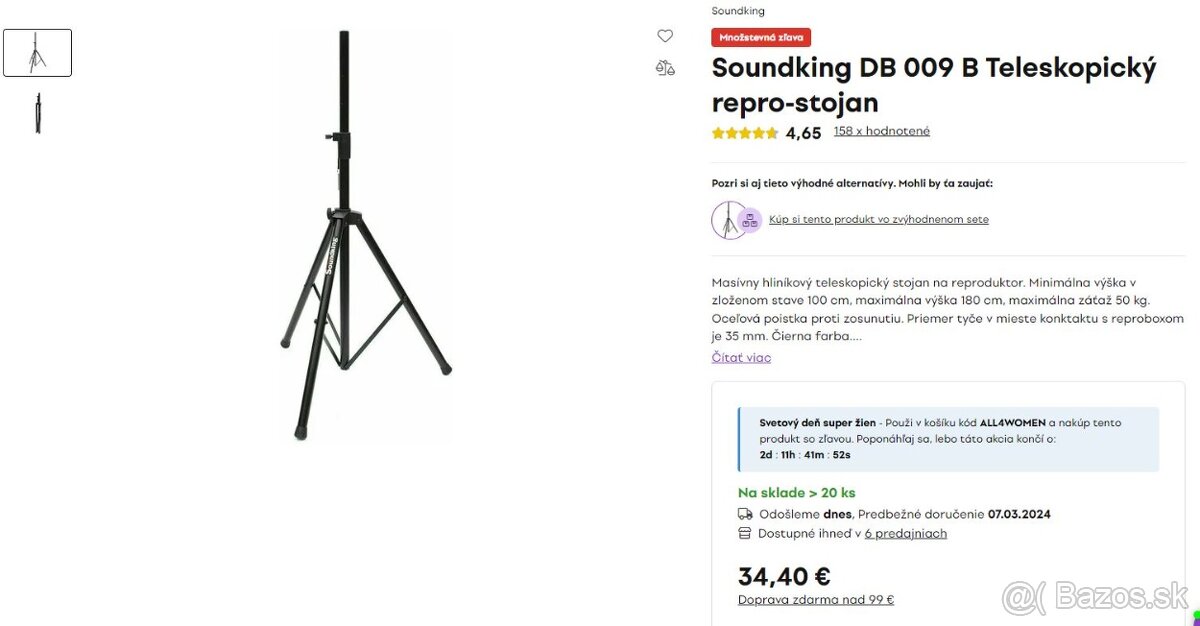Click the fifth rating star
The image size is (1200, 626).
click(772, 132)
